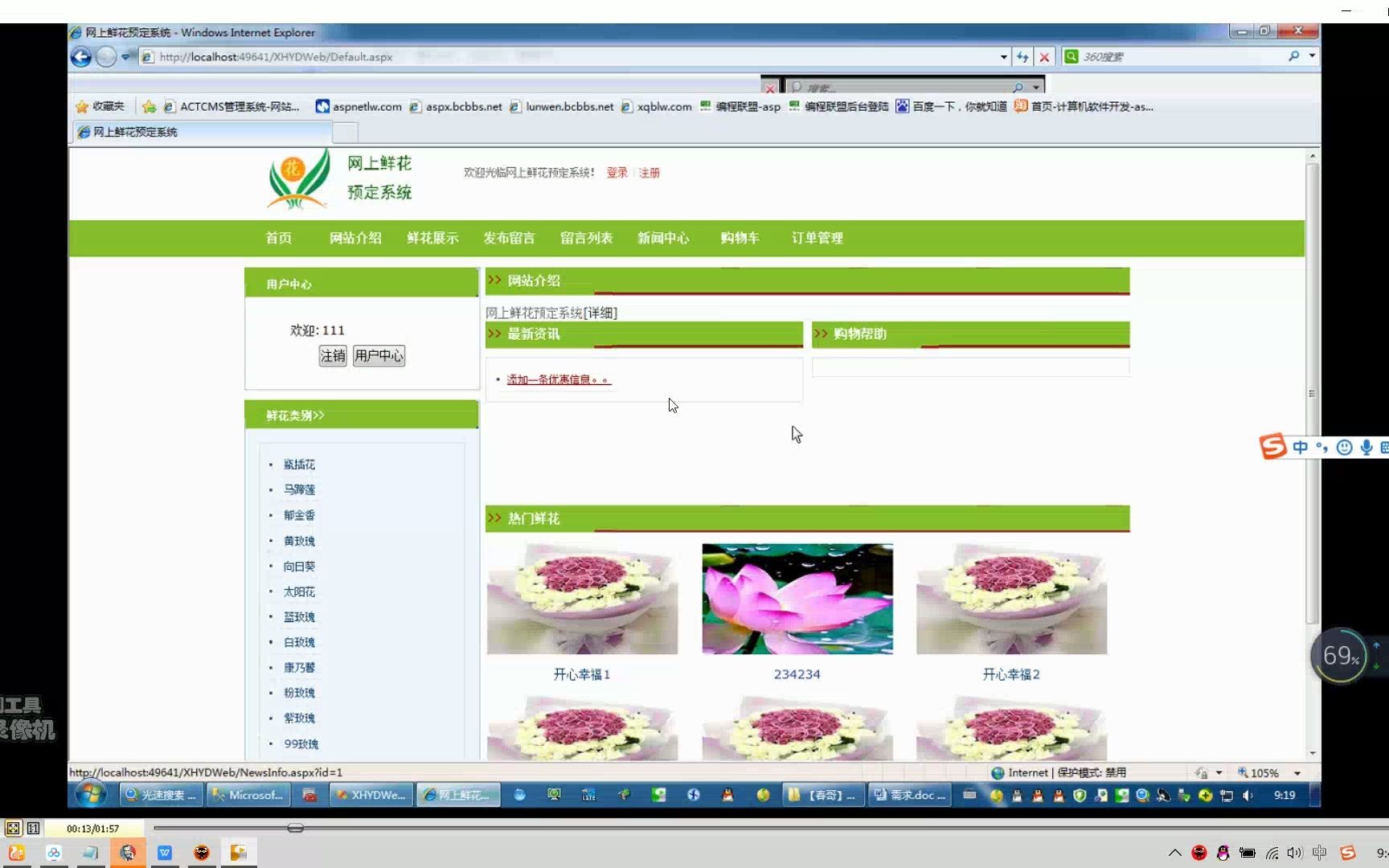Viewport: 1389px width, 868px height.
Task: Select 康乃馨 flower category
Action: 299,667
